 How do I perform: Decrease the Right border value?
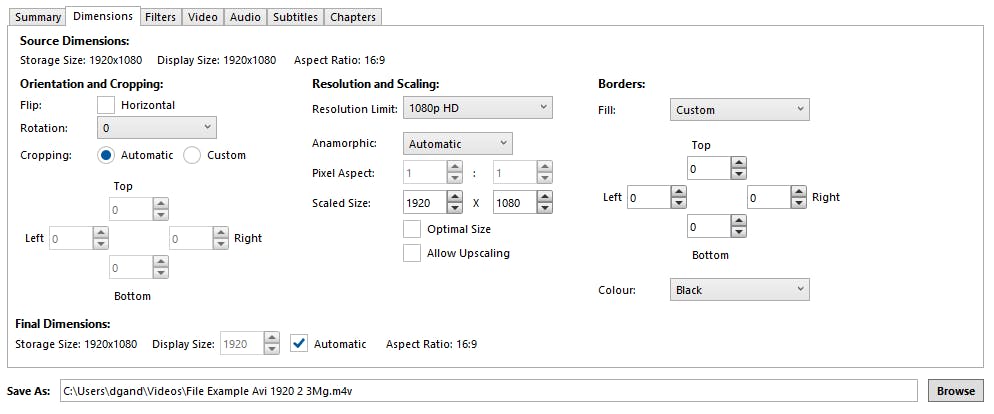[798, 203]
